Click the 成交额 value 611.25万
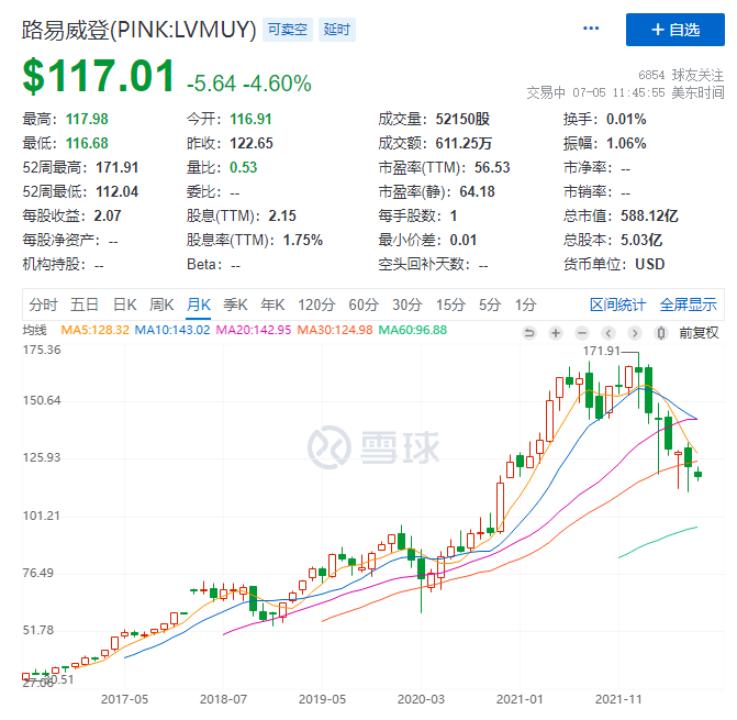 pyautogui.click(x=463, y=143)
